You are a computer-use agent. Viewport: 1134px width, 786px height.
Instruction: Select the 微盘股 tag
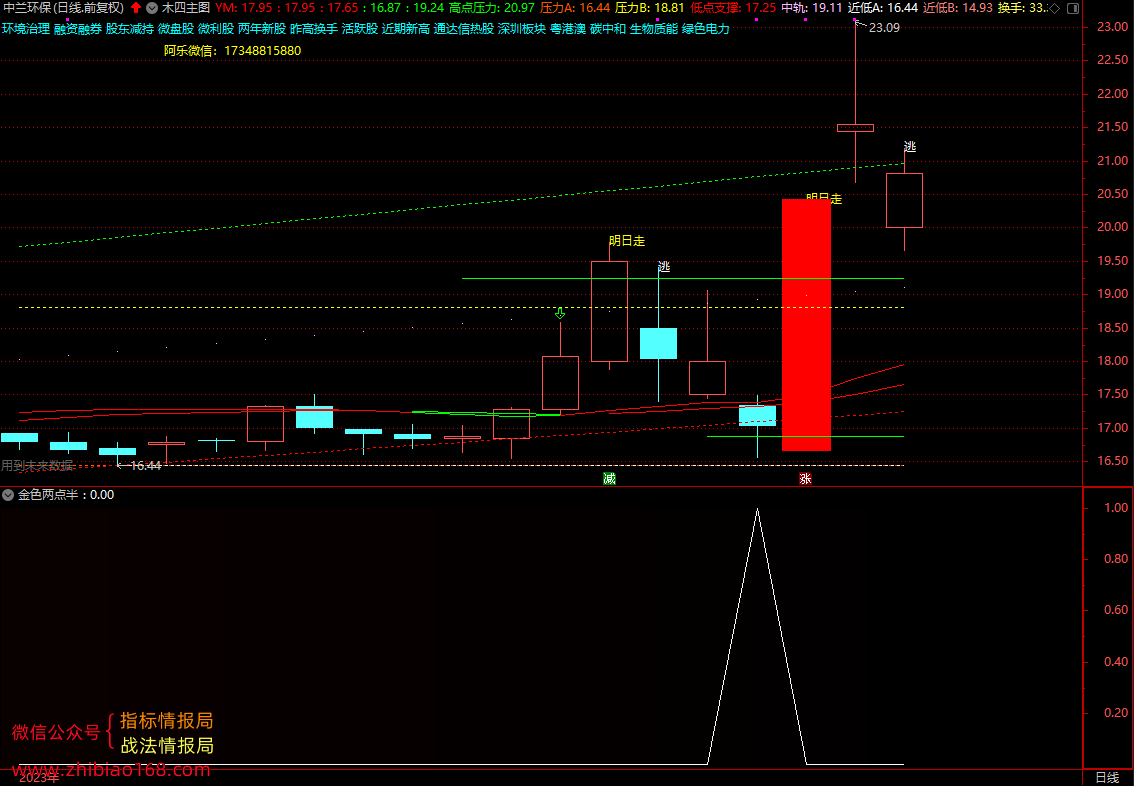pos(176,29)
